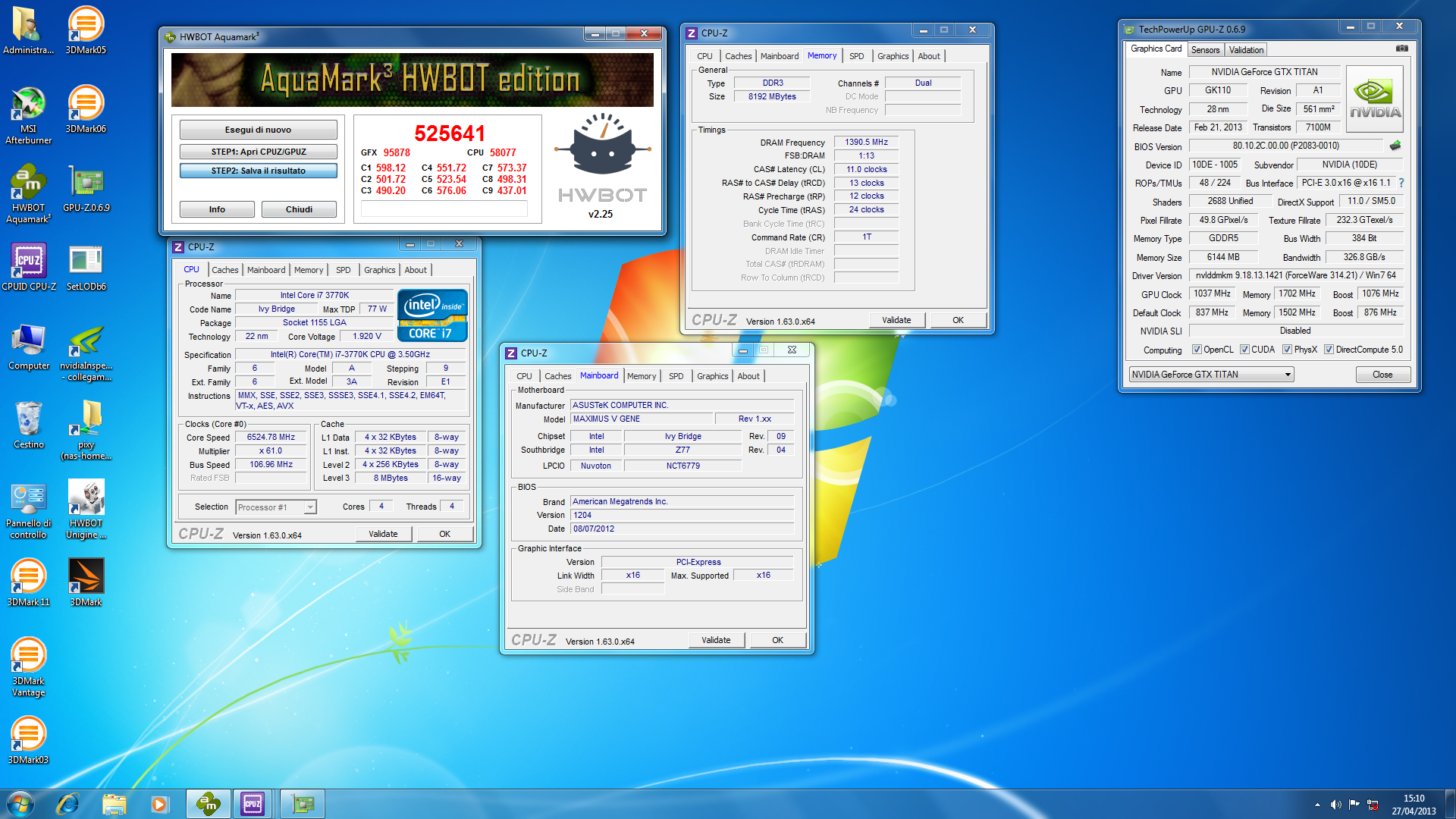Click the Action Center flag tray icon

pos(1354,805)
